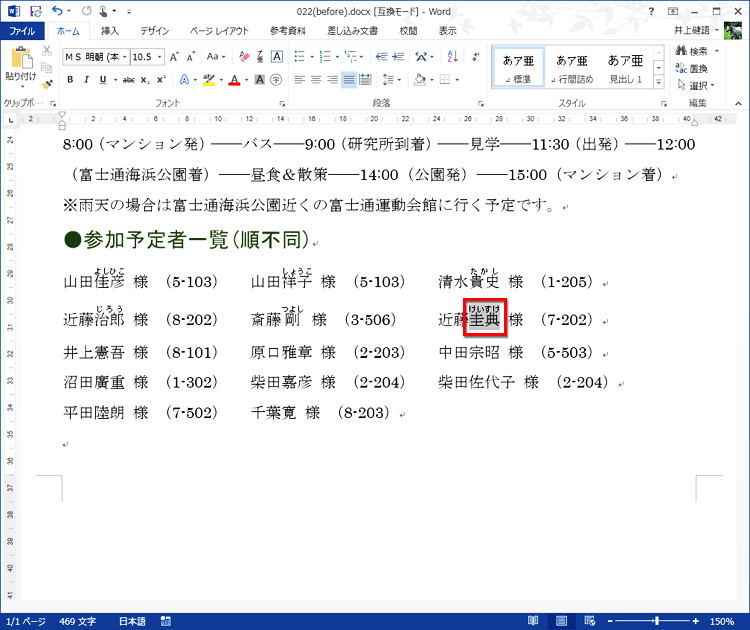Switch to the Insert tab
Viewport: 750px width, 630px height.
click(110, 31)
